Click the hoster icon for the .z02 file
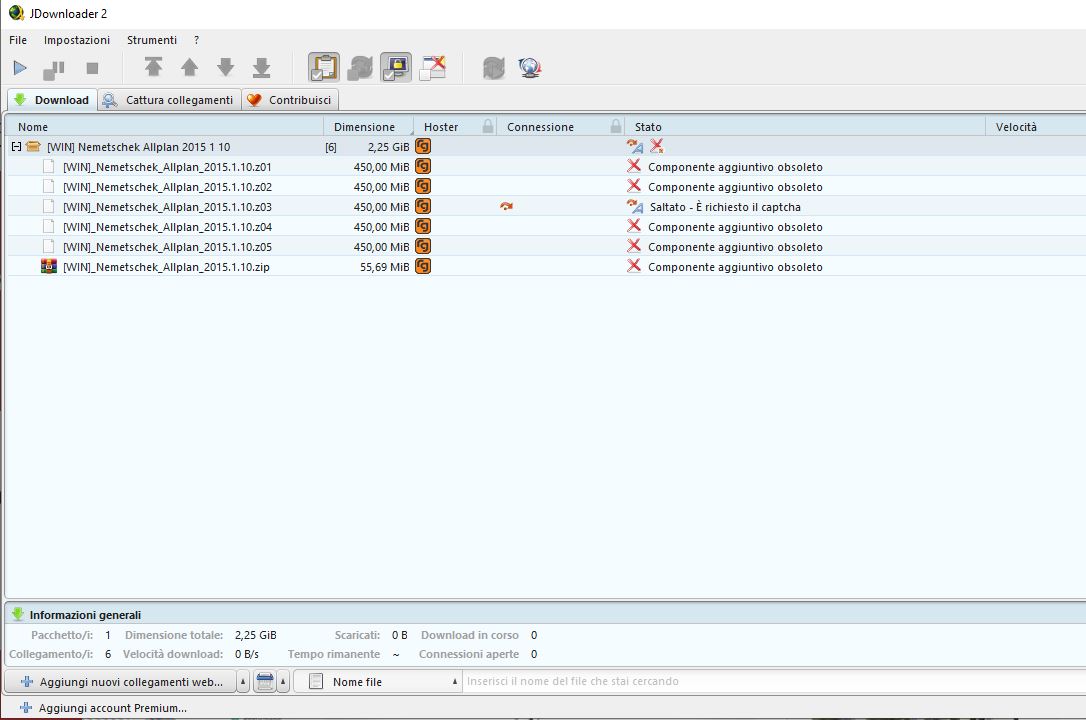 [x=422, y=186]
